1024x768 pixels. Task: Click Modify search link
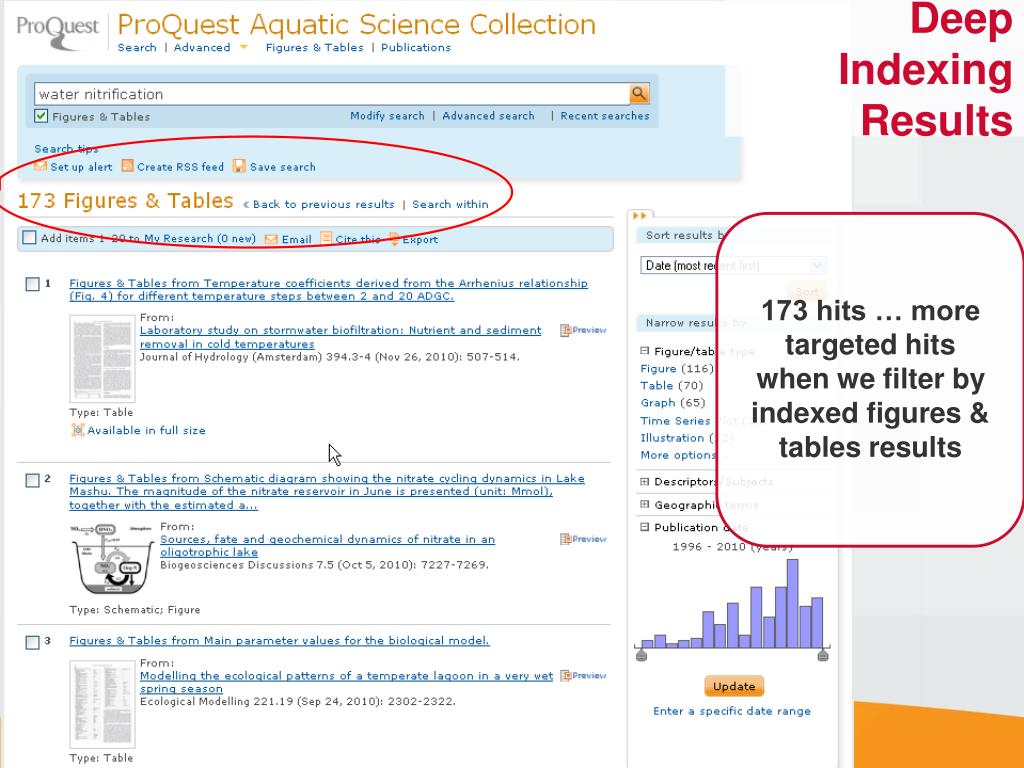pos(387,116)
